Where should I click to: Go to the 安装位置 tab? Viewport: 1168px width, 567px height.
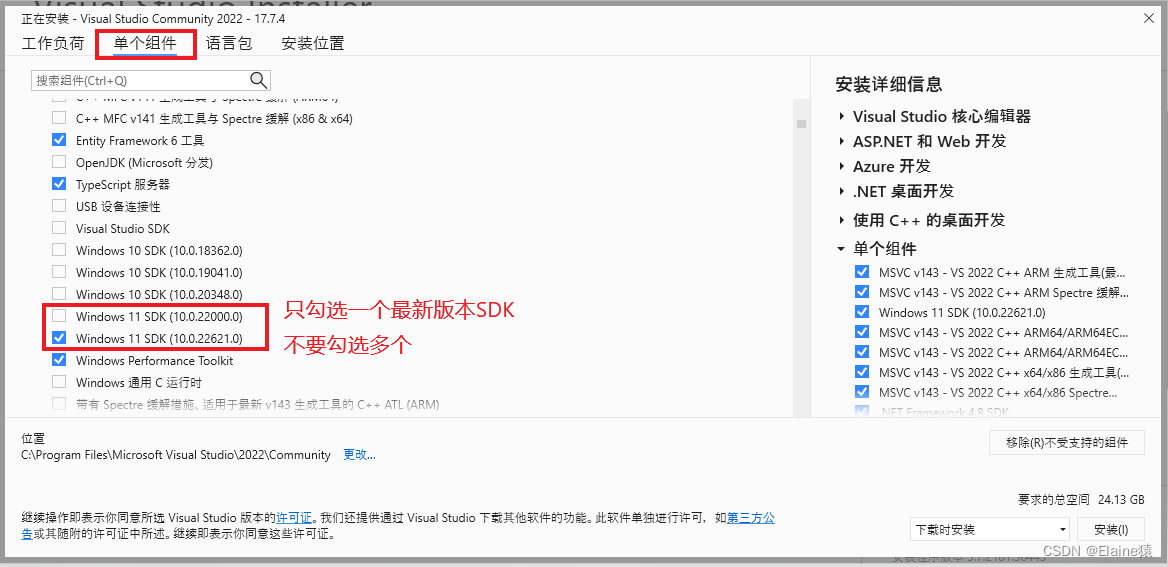[313, 43]
